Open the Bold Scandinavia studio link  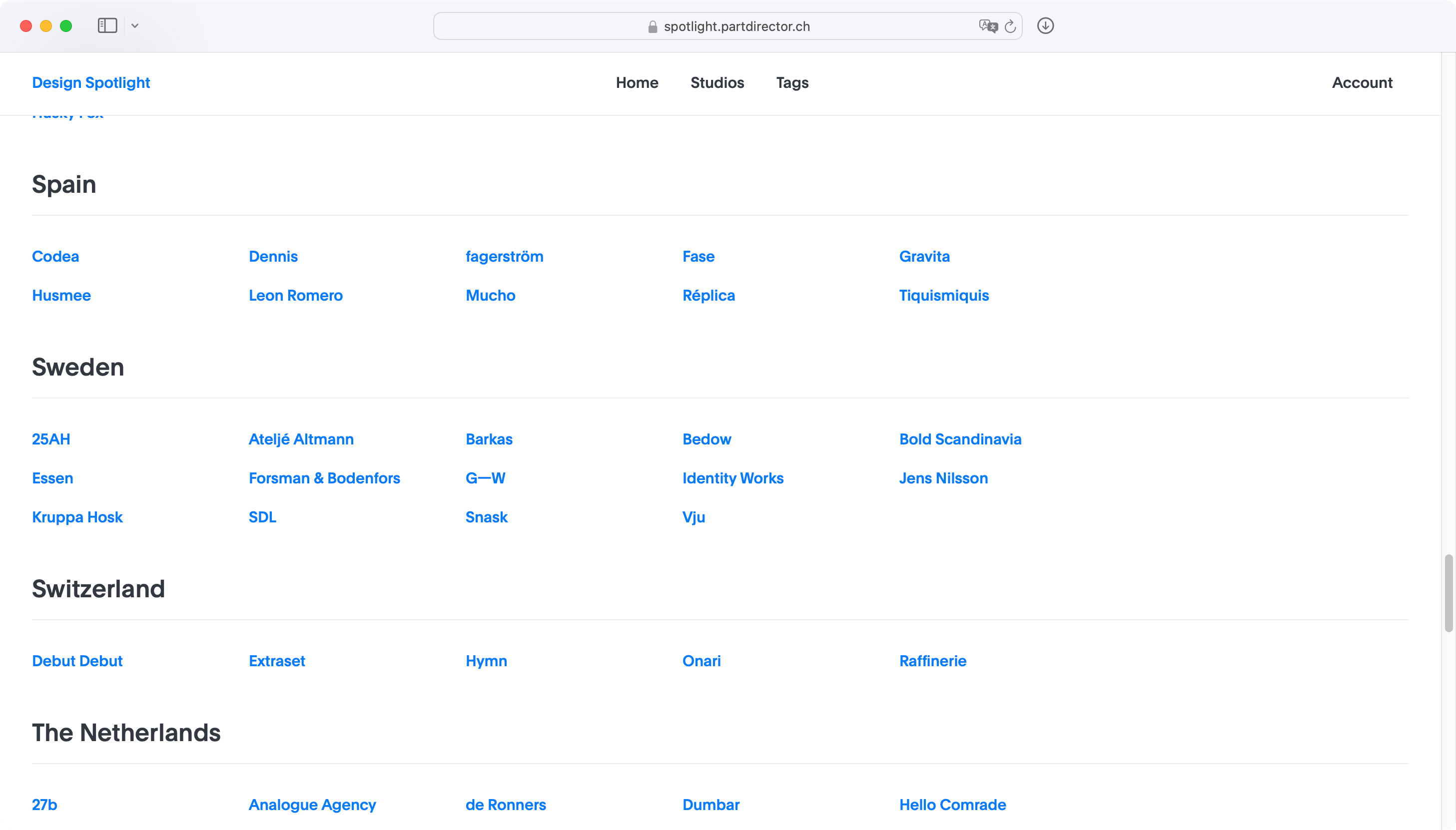960,439
